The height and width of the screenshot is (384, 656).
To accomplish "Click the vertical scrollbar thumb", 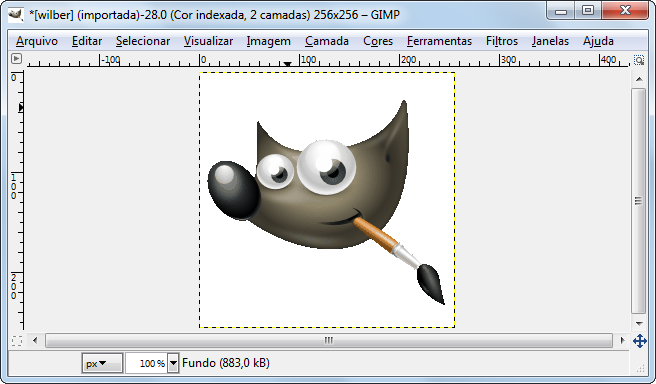I will (x=639, y=201).
